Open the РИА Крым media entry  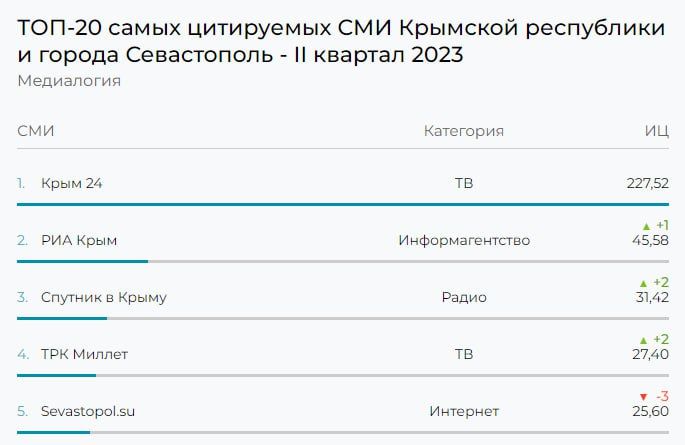coord(79,240)
